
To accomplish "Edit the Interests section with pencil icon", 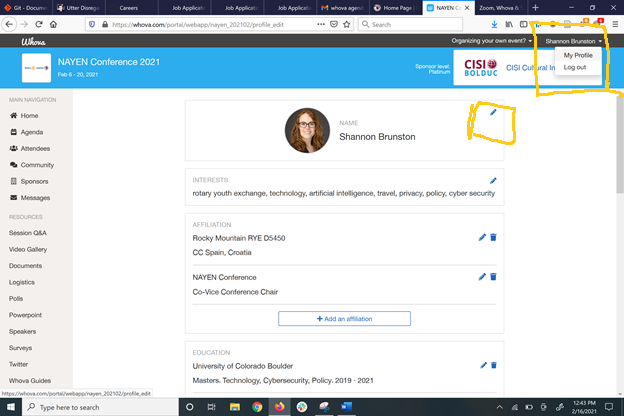I will pos(493,180).
